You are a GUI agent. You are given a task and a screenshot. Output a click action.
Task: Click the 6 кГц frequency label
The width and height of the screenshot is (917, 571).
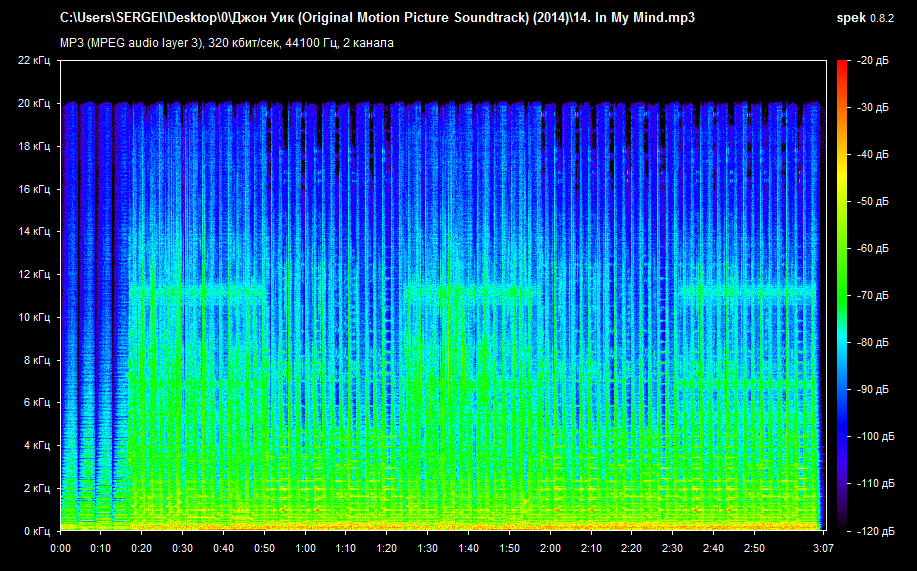click(36, 402)
